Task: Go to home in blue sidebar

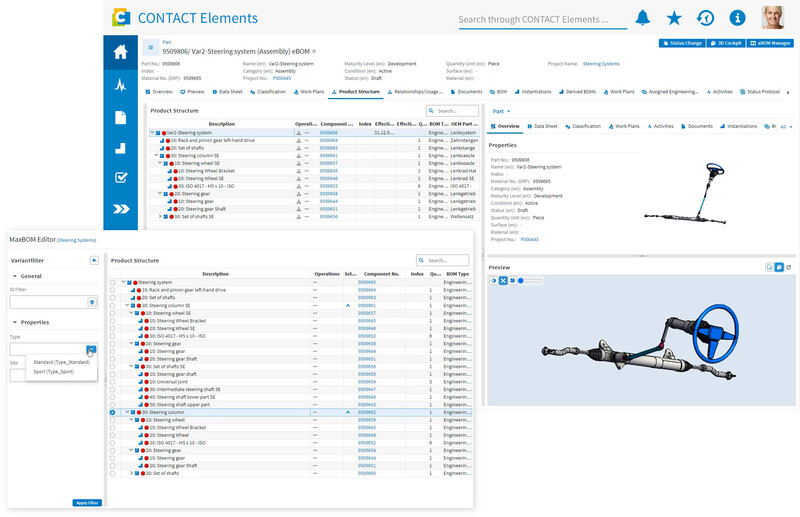Action: 120,52
